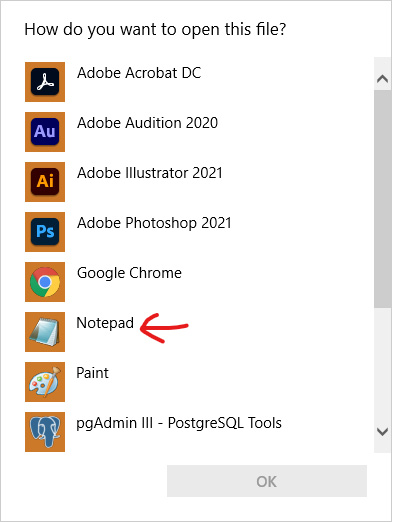Open file with Adobe Acrobat DC label

pyautogui.click(x=139, y=73)
